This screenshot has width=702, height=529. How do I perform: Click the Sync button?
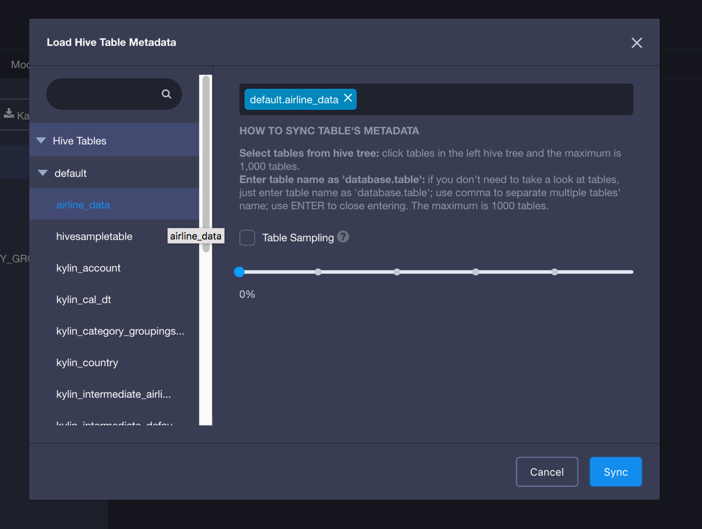615,472
